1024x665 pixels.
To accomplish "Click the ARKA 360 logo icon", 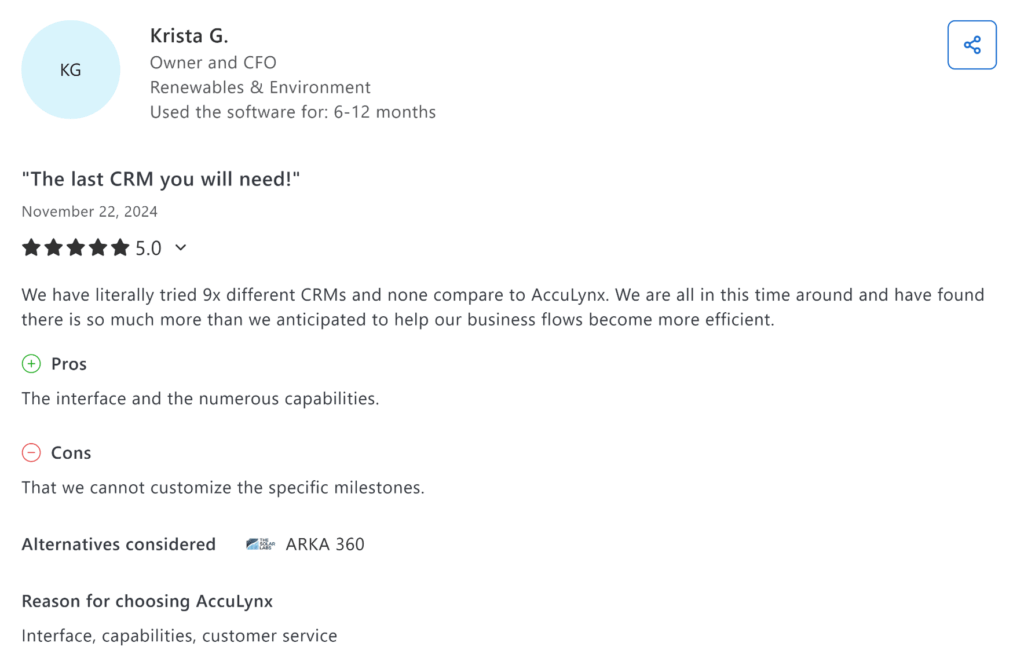I will [259, 543].
